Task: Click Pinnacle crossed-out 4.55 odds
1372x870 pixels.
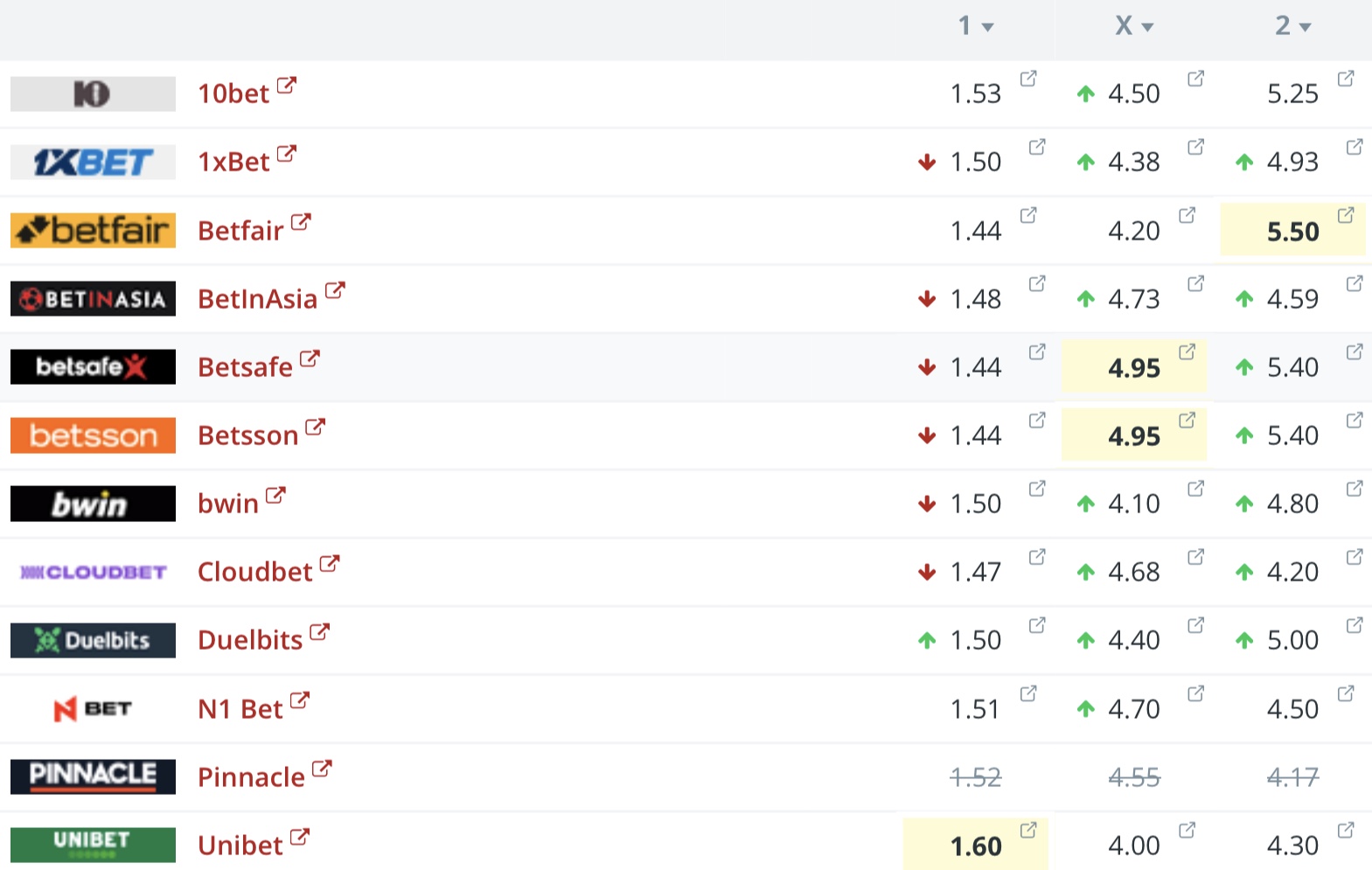Action: click(1134, 776)
